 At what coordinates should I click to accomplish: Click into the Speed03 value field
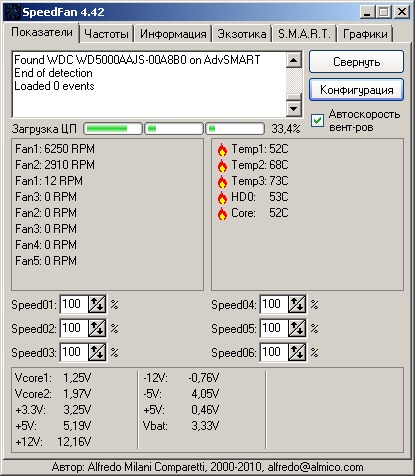pos(74,352)
